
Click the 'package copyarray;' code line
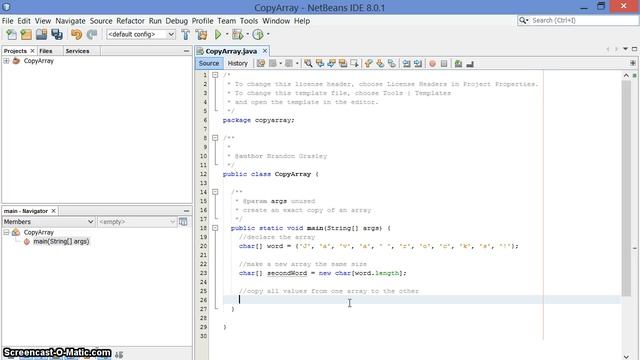tap(258, 120)
